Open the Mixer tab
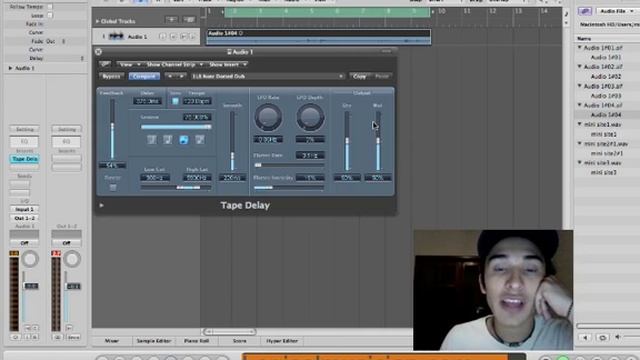This screenshot has height=360, width=640. (112, 341)
